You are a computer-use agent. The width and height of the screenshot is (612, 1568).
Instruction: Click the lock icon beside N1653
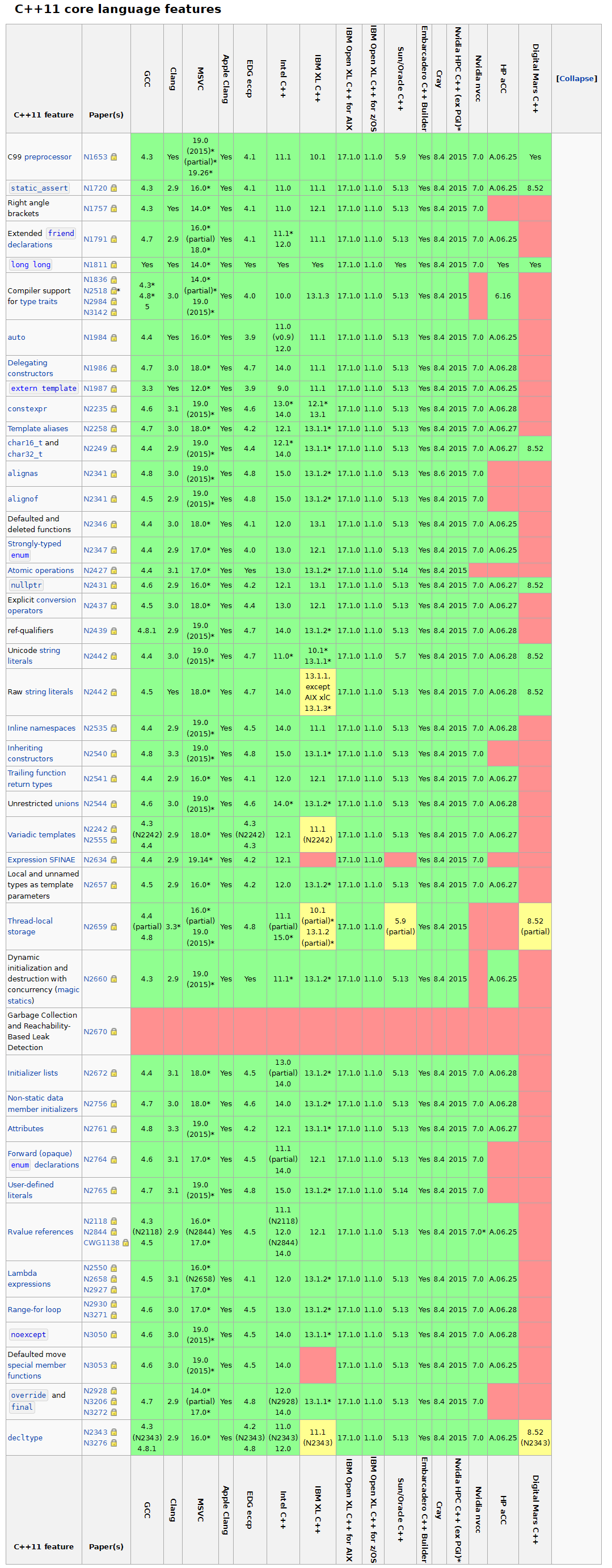coord(114,157)
